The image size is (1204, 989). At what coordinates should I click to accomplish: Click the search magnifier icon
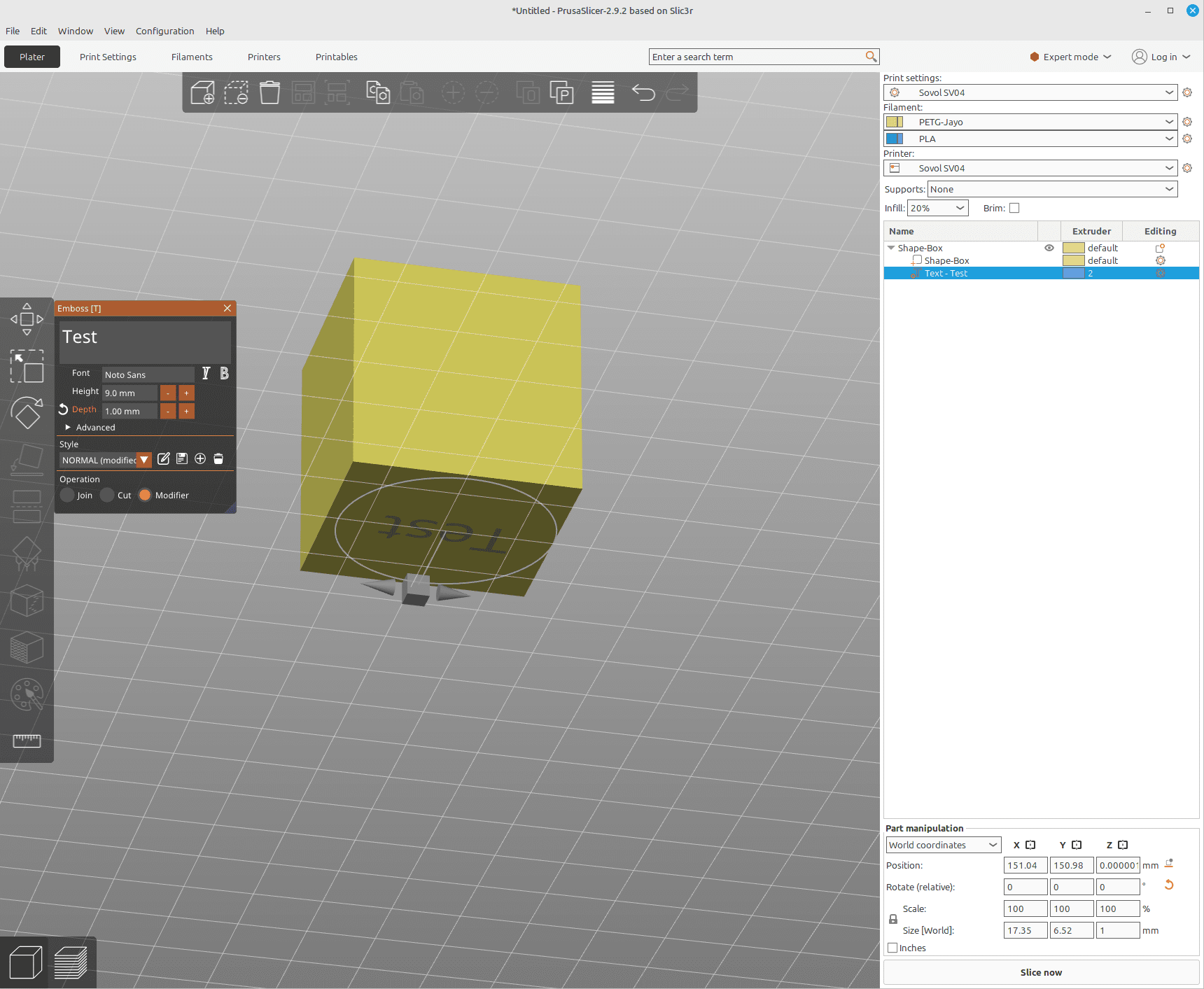pyautogui.click(x=871, y=57)
